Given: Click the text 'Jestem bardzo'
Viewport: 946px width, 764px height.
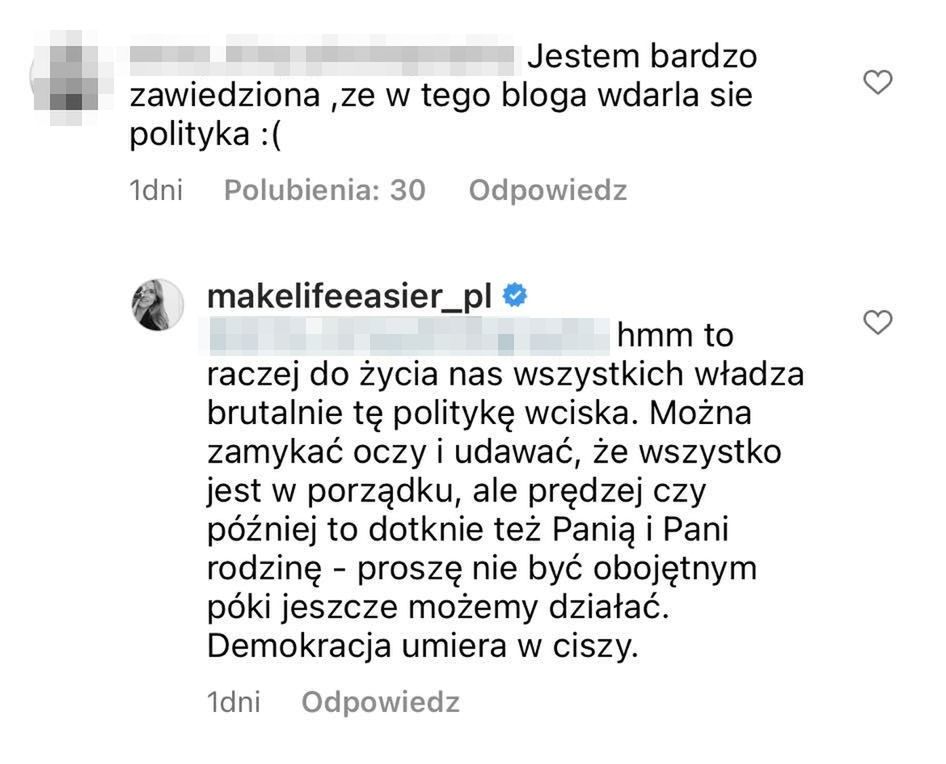Looking at the screenshot, I should coord(642,57).
